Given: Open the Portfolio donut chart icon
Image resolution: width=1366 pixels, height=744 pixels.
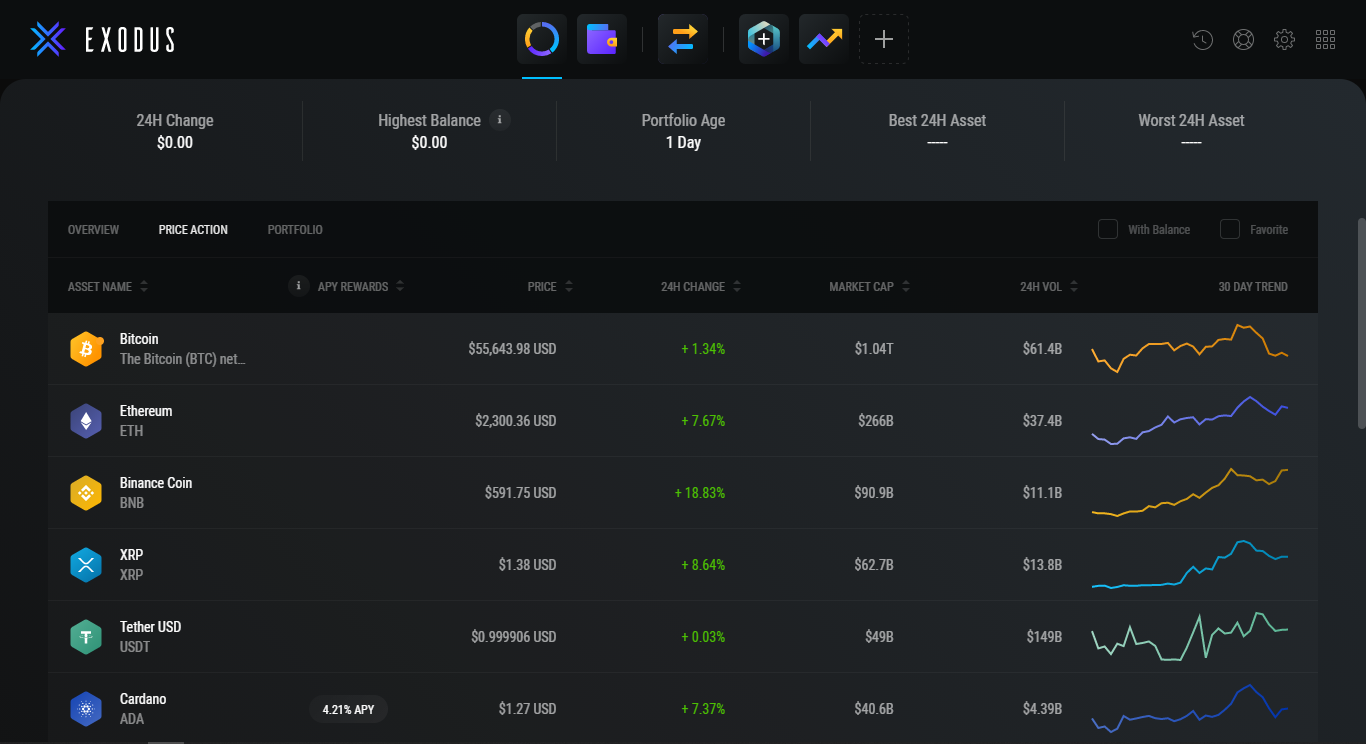Looking at the screenshot, I should point(542,40).
